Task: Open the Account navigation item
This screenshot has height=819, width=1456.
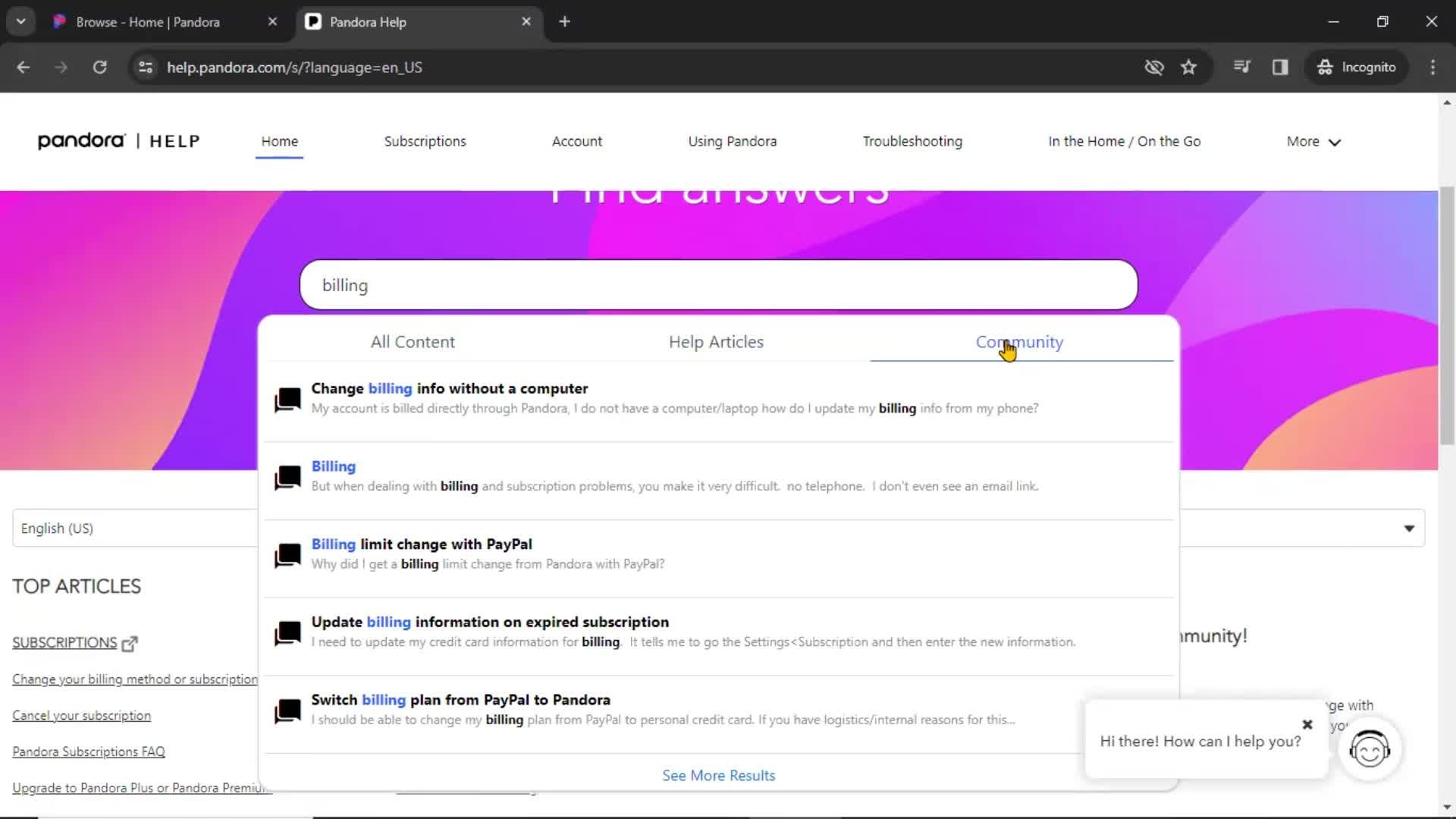Action: [x=577, y=141]
